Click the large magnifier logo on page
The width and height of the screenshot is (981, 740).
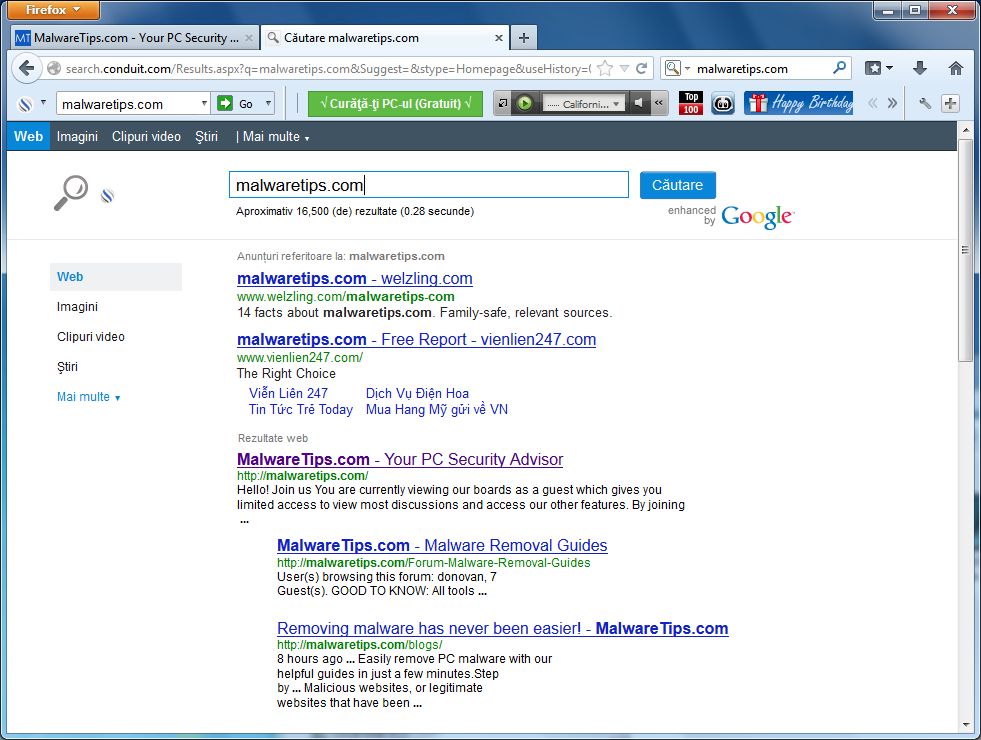(70, 192)
